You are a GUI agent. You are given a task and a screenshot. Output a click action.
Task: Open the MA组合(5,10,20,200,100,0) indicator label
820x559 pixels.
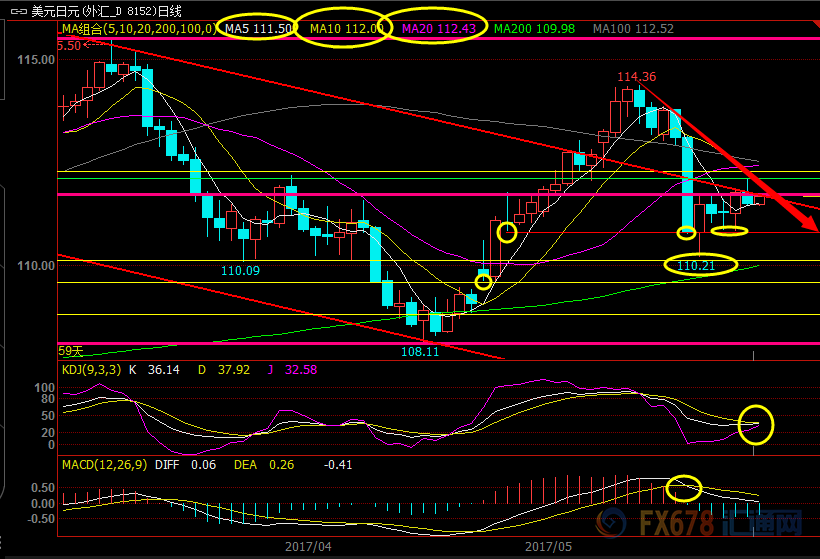click(139, 29)
